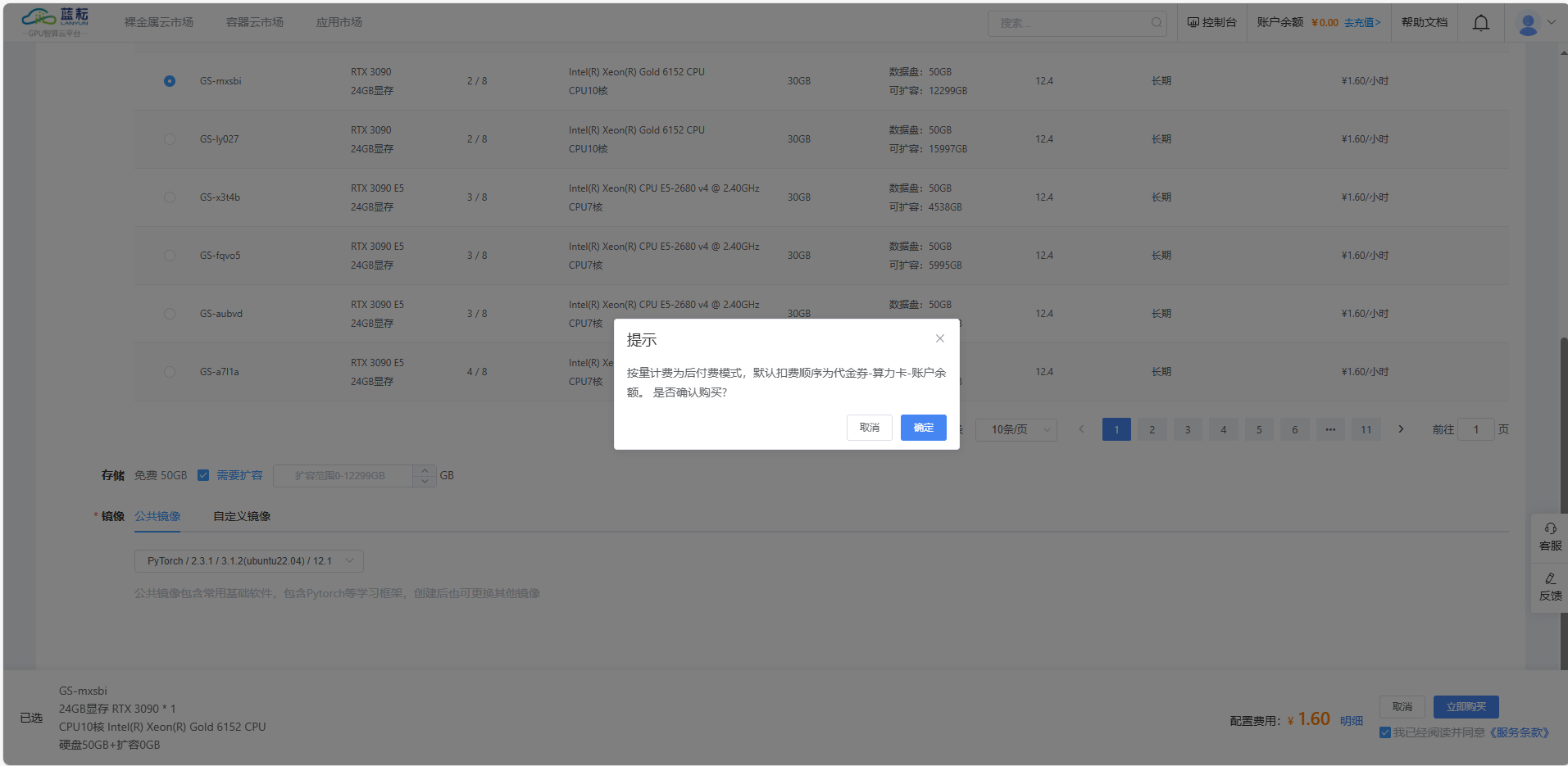This screenshot has height=766, width=1568.
Task: Click 可扩容: 15997GB text
Action: [x=928, y=149]
